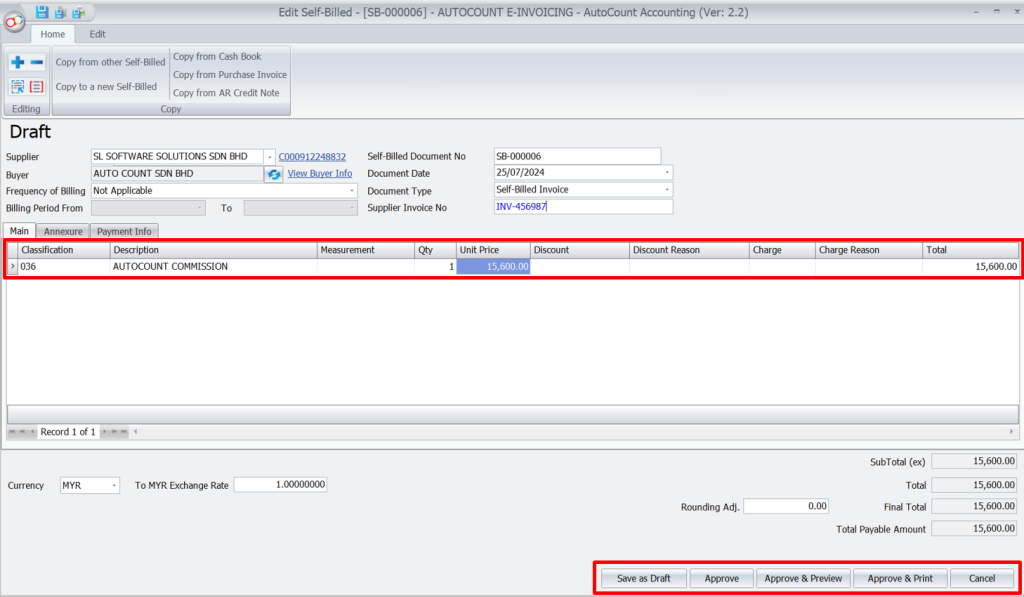Click the Rounding Adj. field

pos(786,506)
